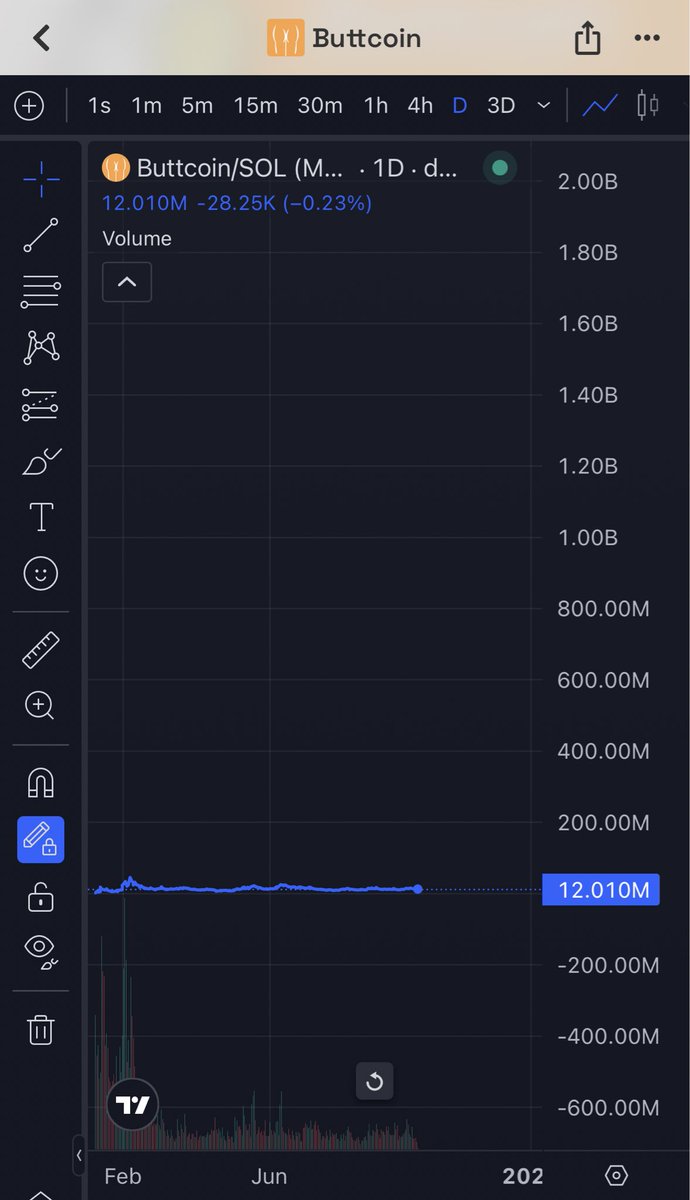Image resolution: width=690 pixels, height=1200 pixels.
Task: Toggle lock all drawings
Action: [41, 896]
